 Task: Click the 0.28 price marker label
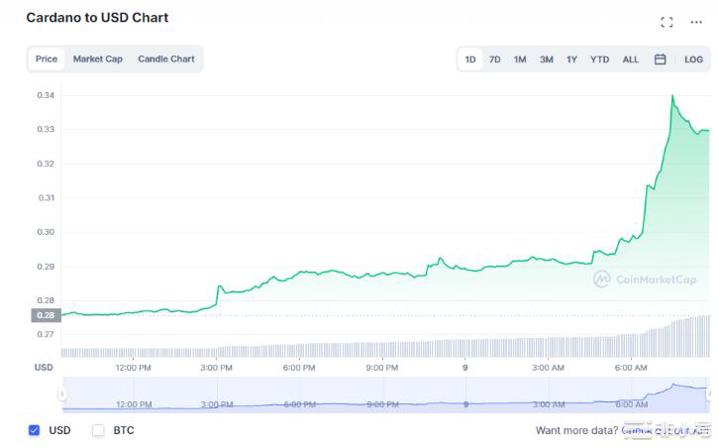coord(46,315)
